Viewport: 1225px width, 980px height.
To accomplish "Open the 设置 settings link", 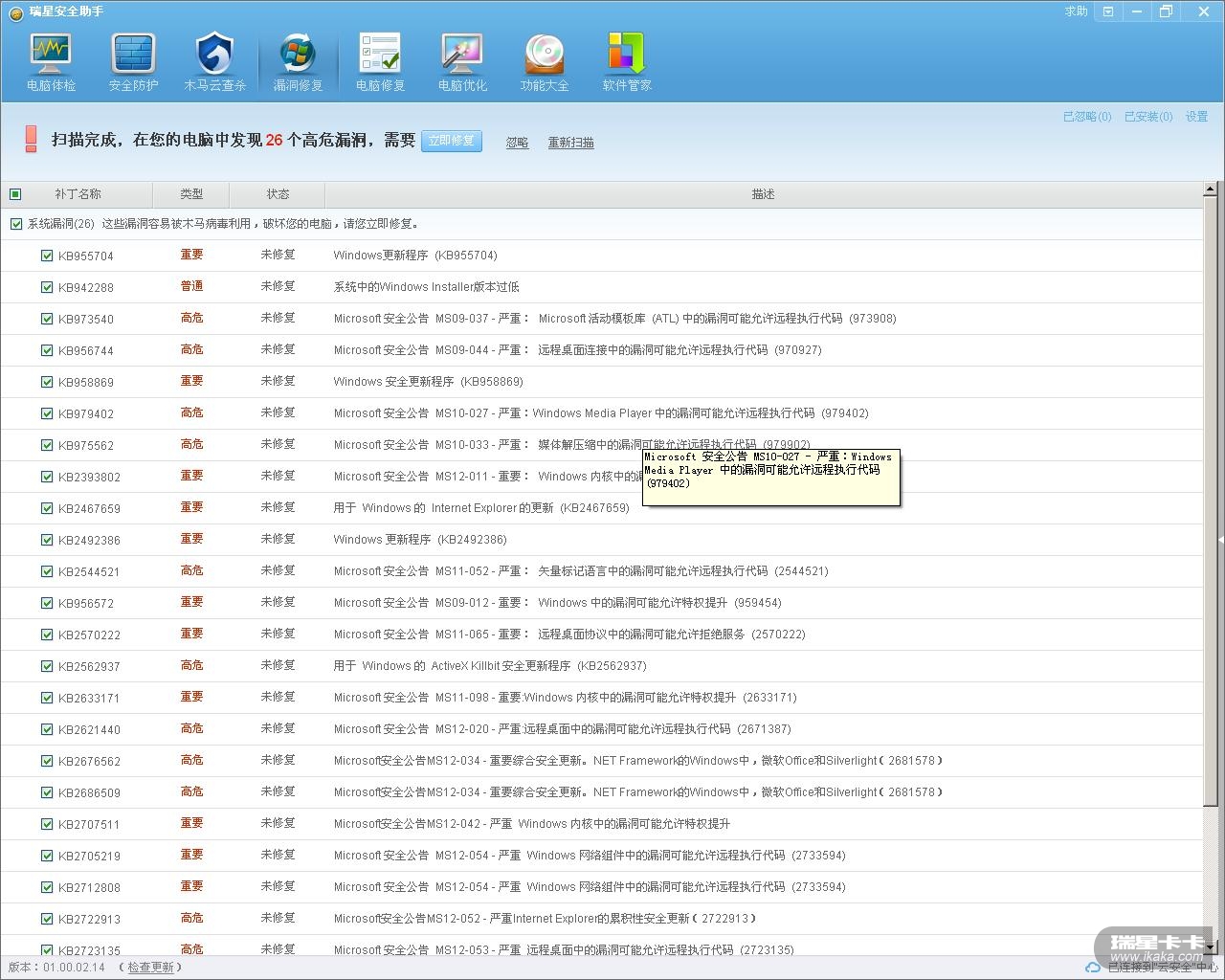I will pyautogui.click(x=1196, y=117).
